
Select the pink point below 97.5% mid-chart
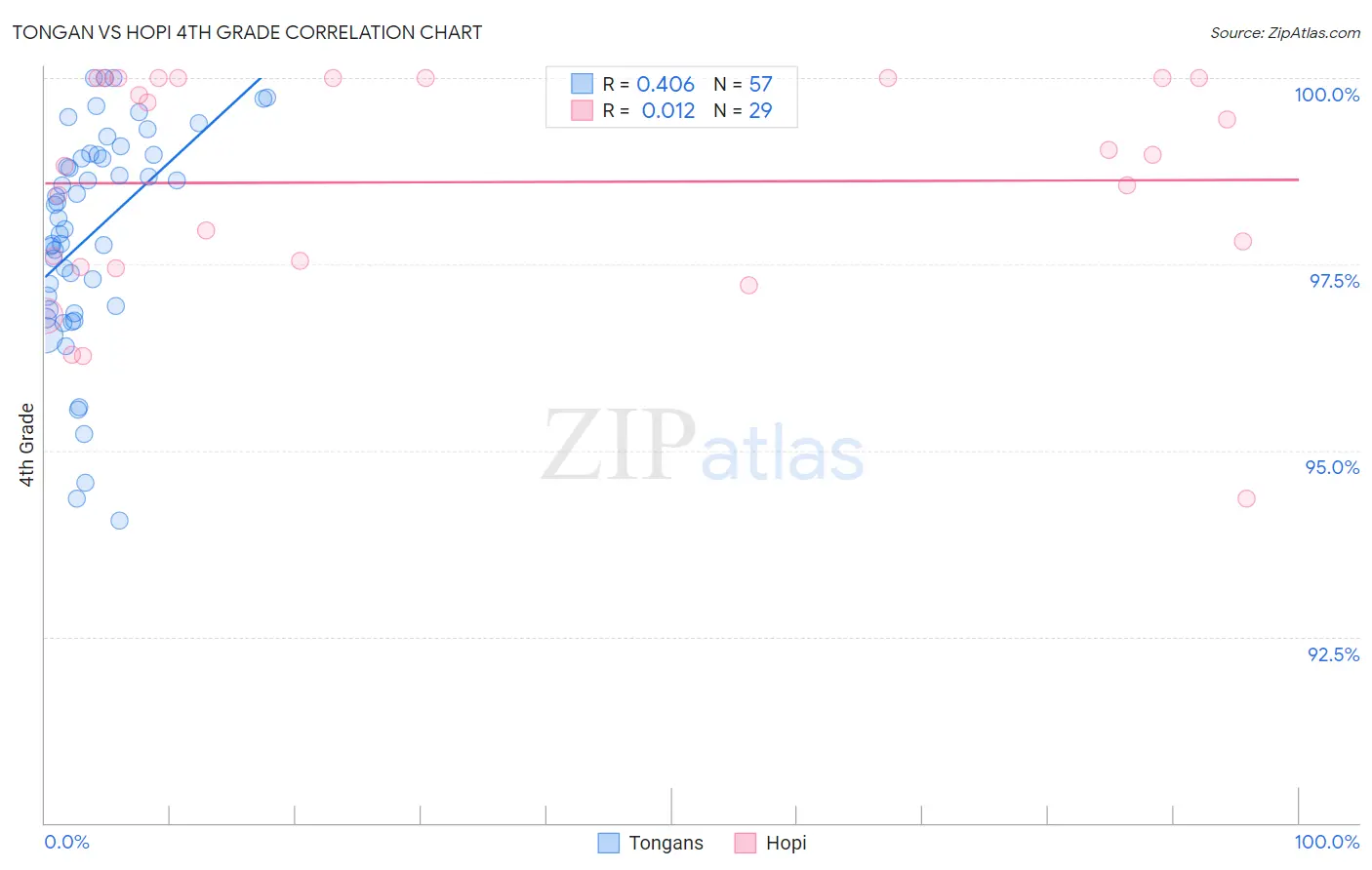click(x=748, y=285)
